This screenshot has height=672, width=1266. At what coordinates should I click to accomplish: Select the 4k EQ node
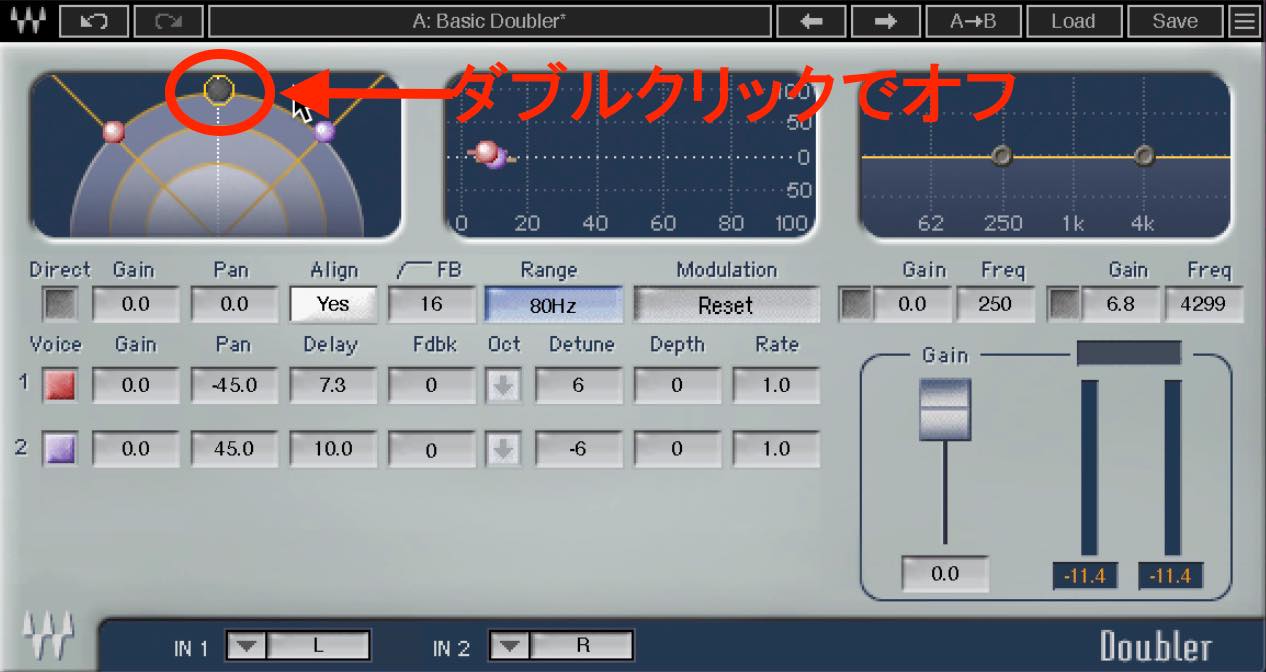[1145, 155]
